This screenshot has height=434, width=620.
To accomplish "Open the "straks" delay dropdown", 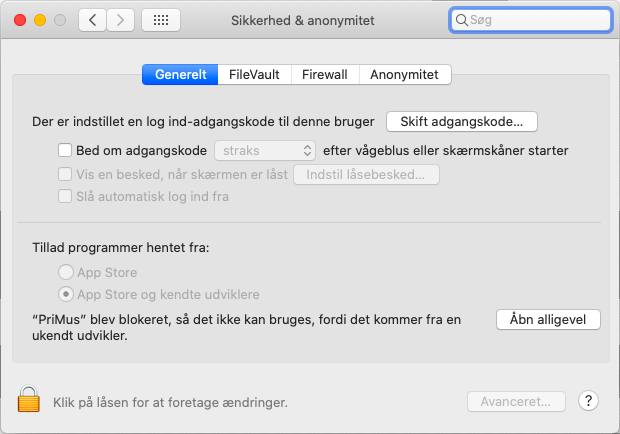I will pos(265,151).
